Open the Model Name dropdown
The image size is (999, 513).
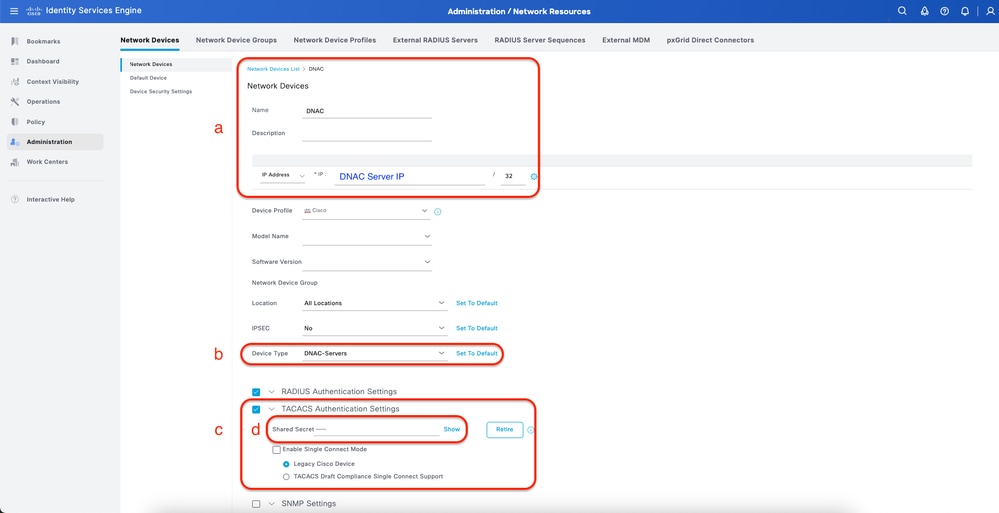(x=366, y=236)
